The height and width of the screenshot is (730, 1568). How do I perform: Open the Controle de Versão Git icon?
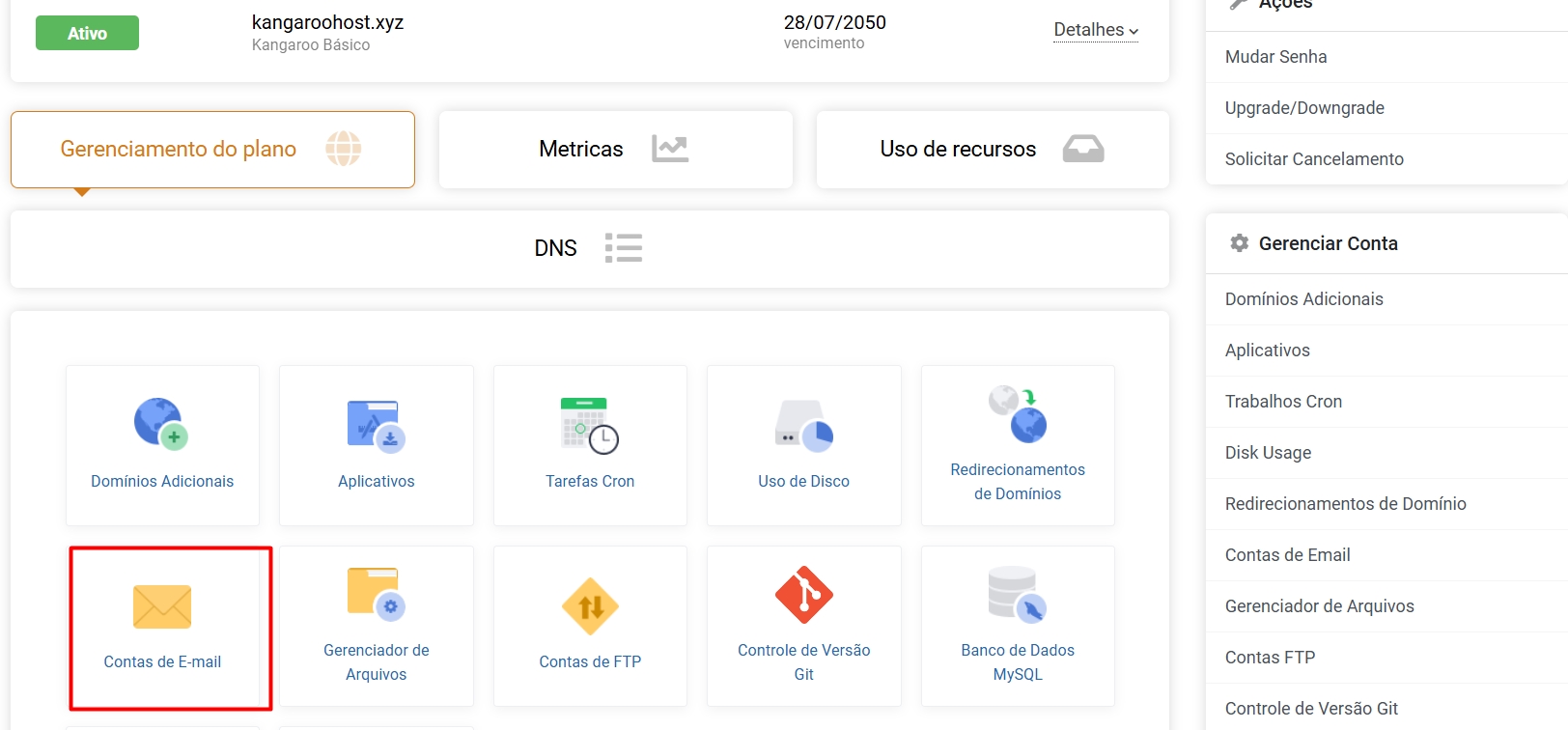tap(803, 595)
